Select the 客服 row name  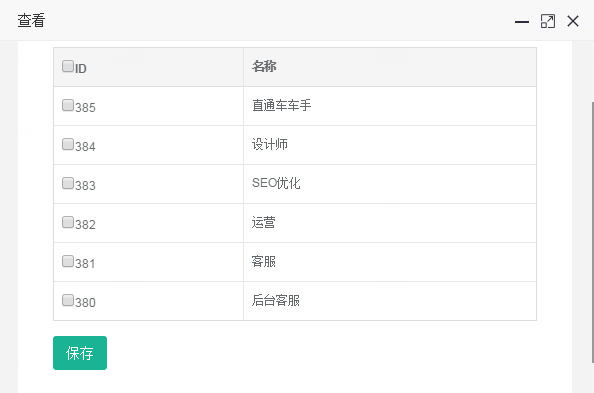[264, 261]
